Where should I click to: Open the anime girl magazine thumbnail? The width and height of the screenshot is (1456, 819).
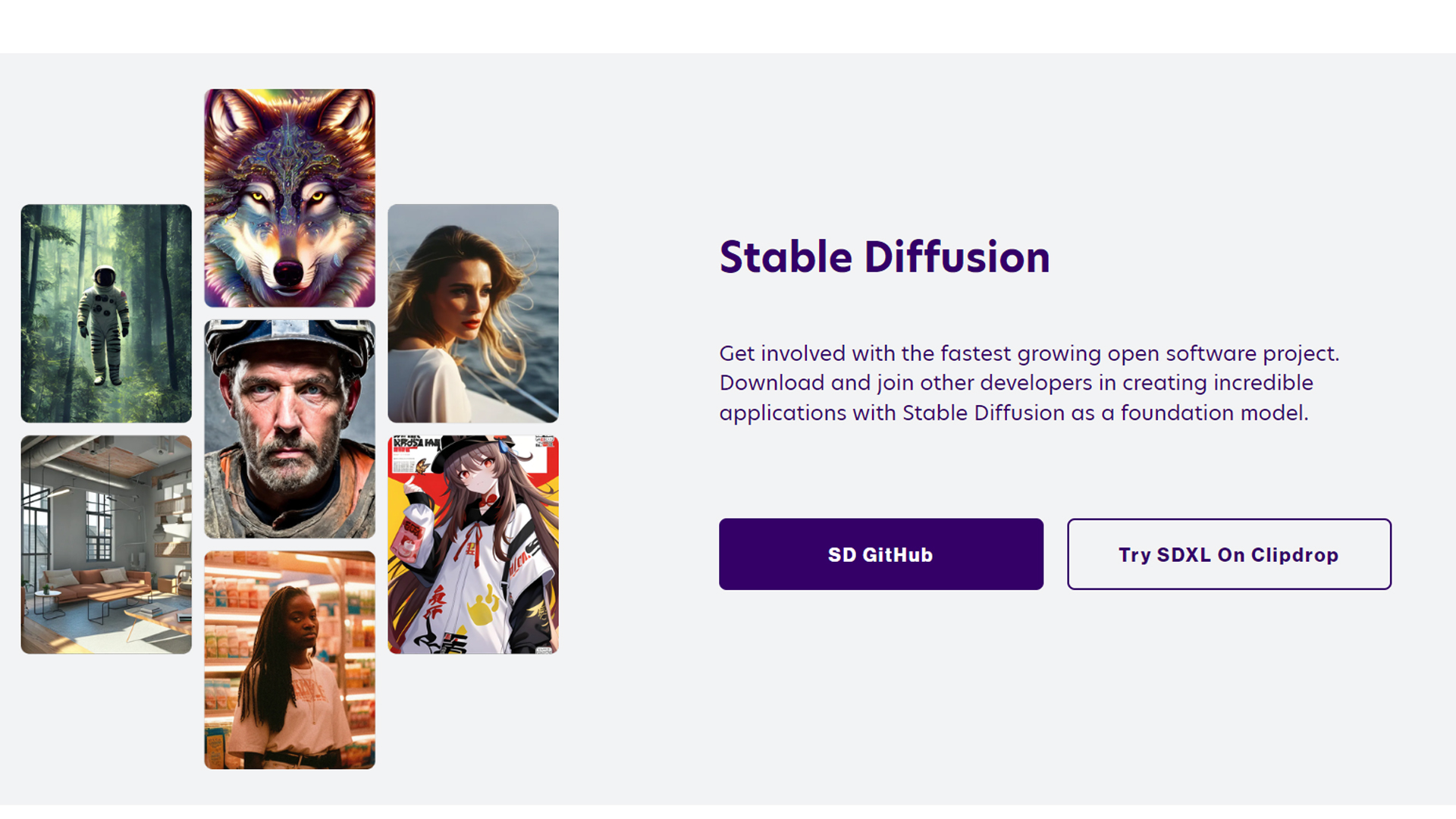[473, 544]
